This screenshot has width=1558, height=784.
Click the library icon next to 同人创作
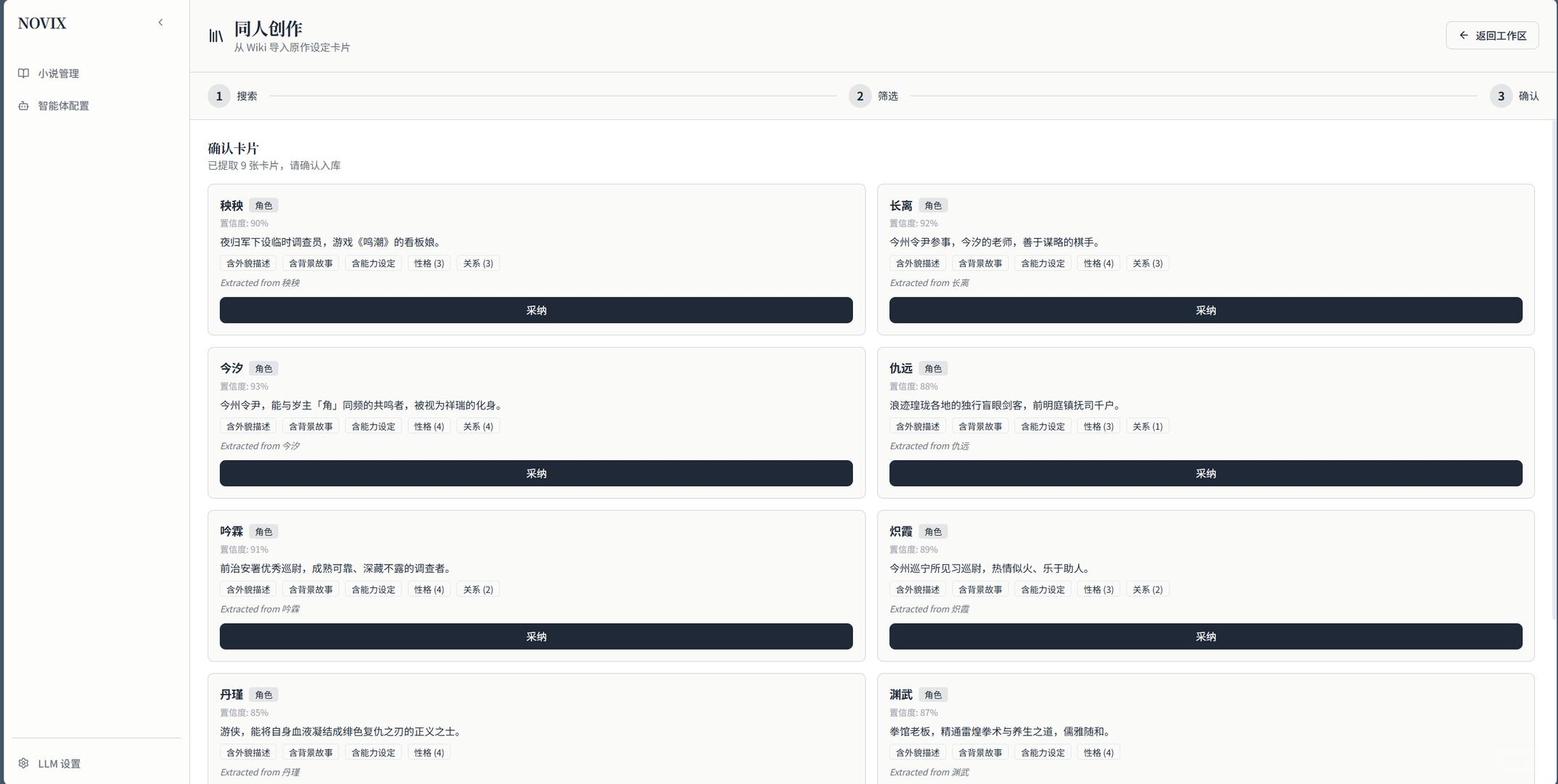pyautogui.click(x=216, y=36)
